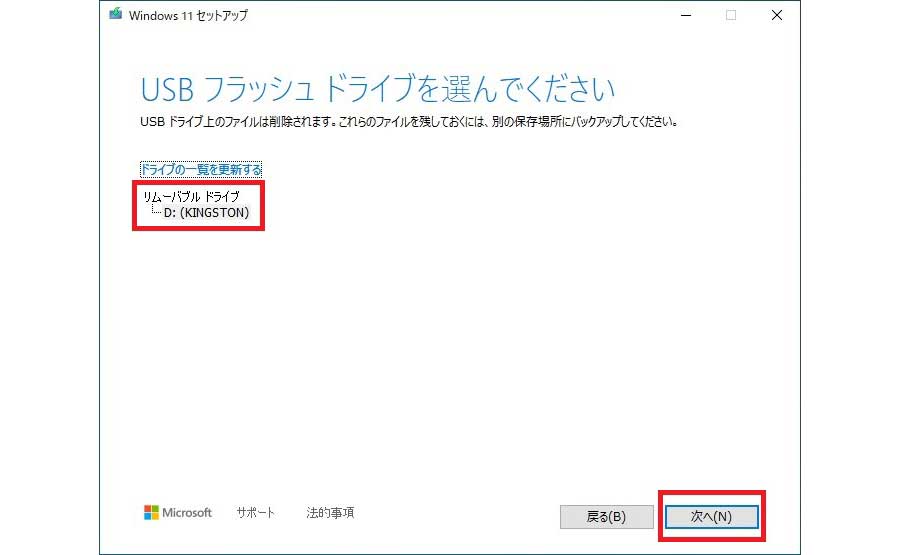Click the Microsoft four-square logo

pos(151,513)
